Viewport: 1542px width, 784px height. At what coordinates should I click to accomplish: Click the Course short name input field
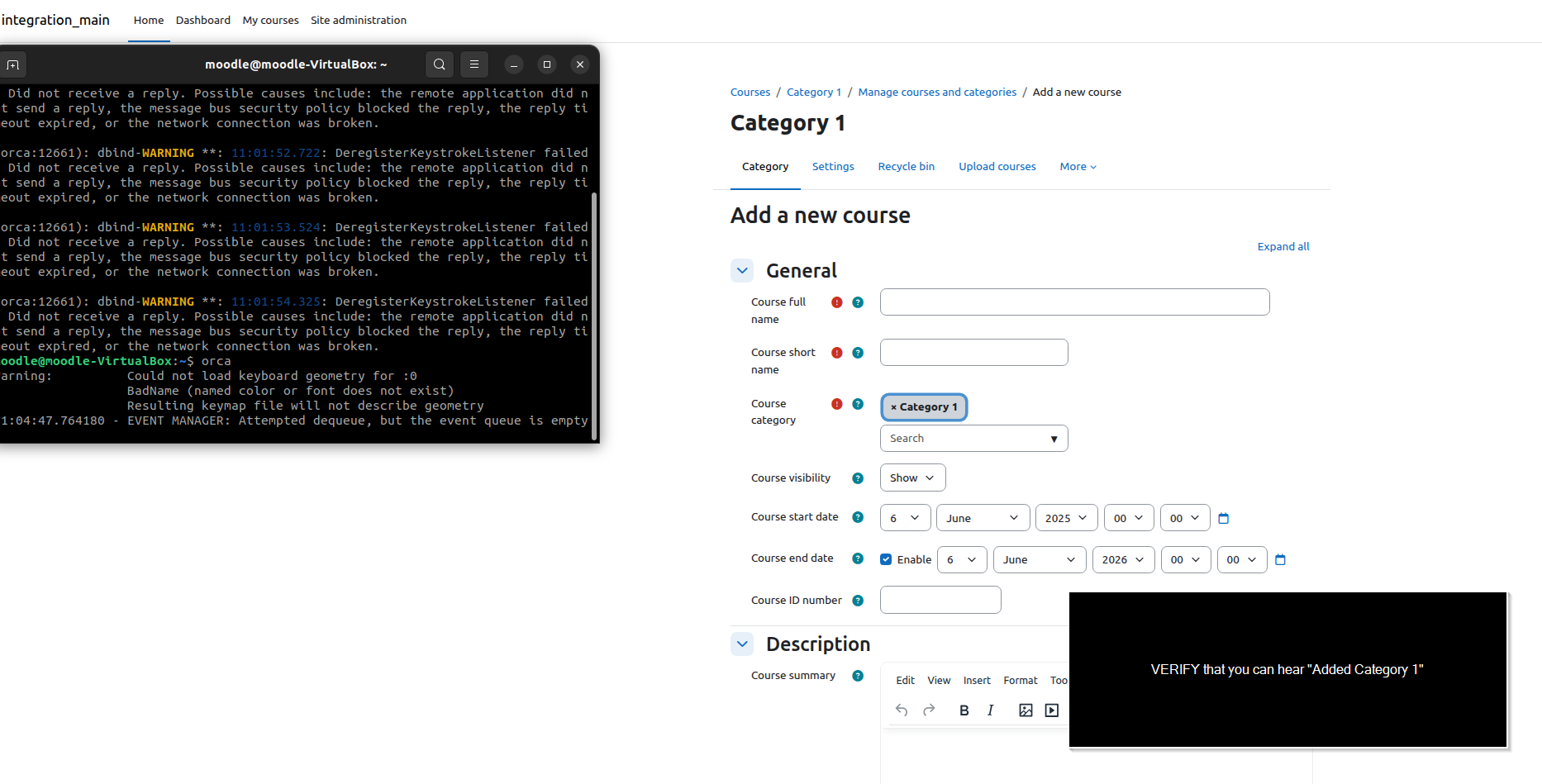point(974,353)
